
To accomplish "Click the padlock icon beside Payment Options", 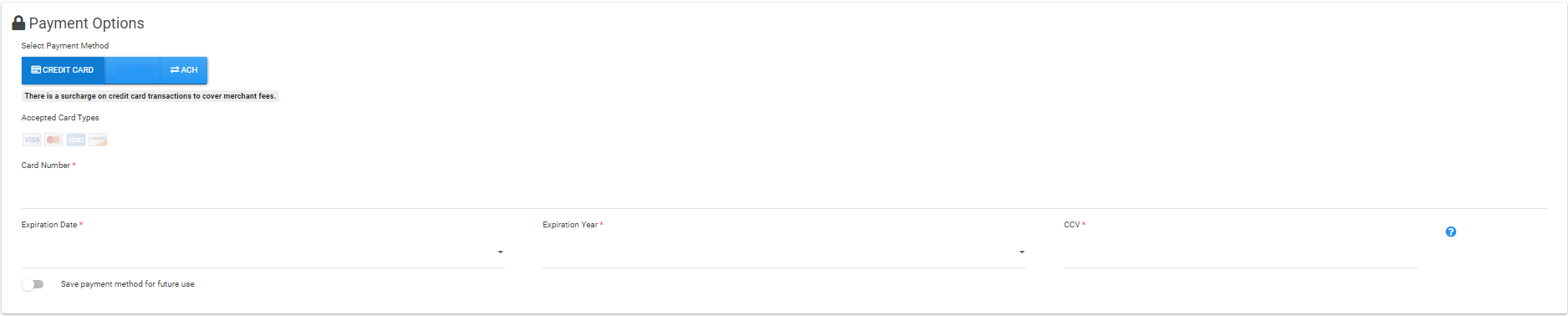I will pyautogui.click(x=18, y=23).
